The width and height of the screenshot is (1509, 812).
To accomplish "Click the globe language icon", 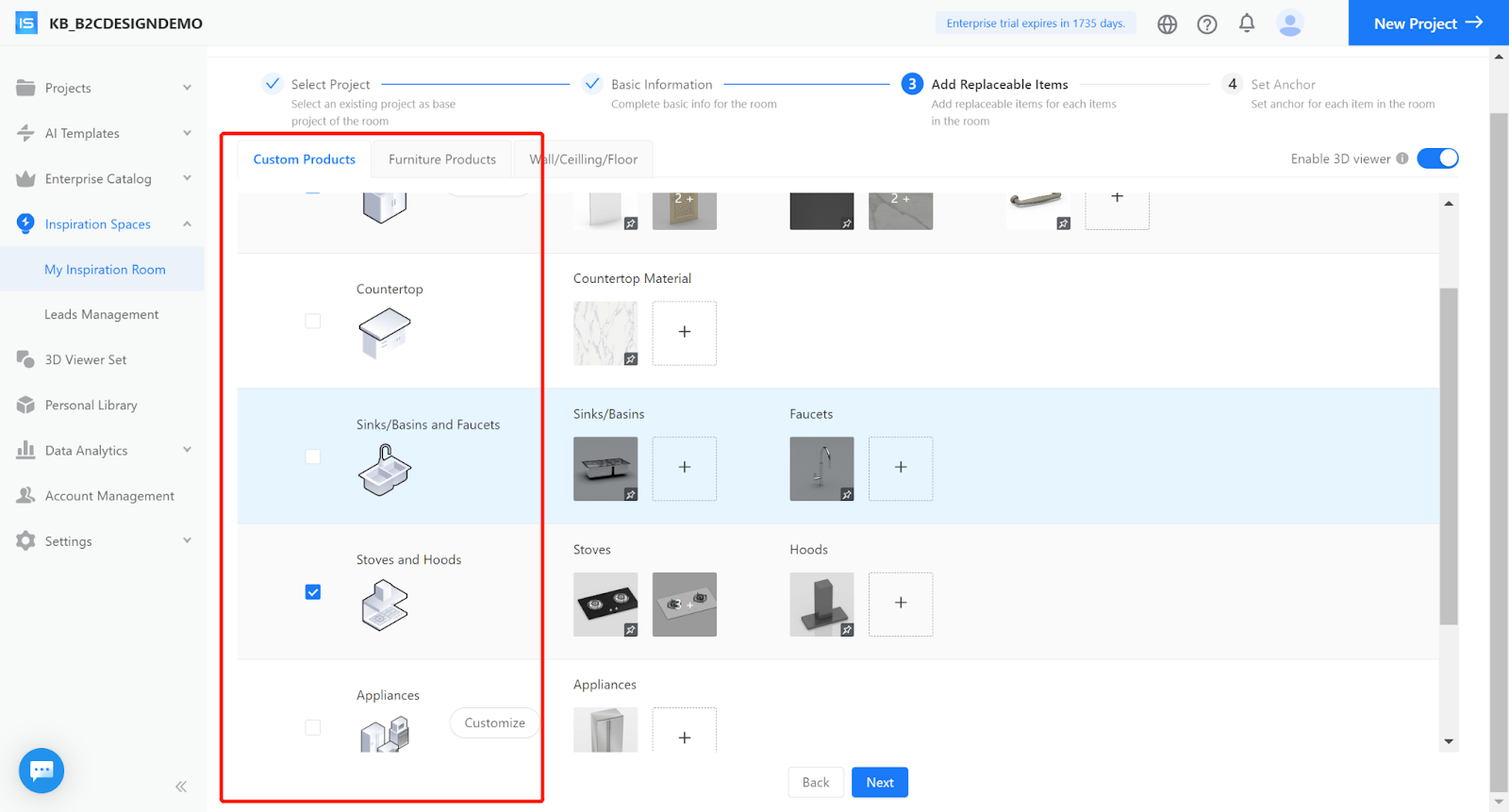I will coord(1167,24).
